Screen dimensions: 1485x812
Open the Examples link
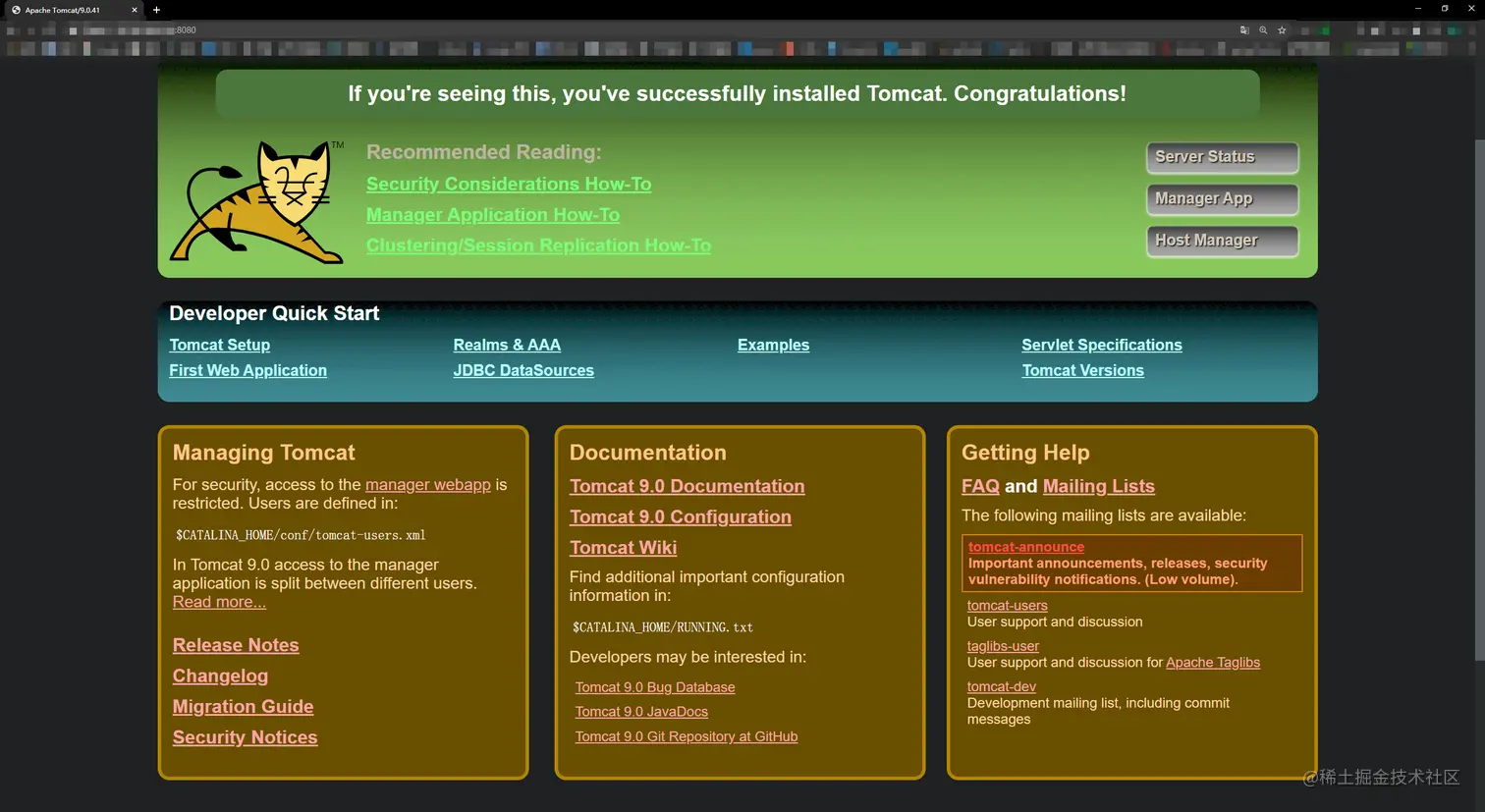773,345
